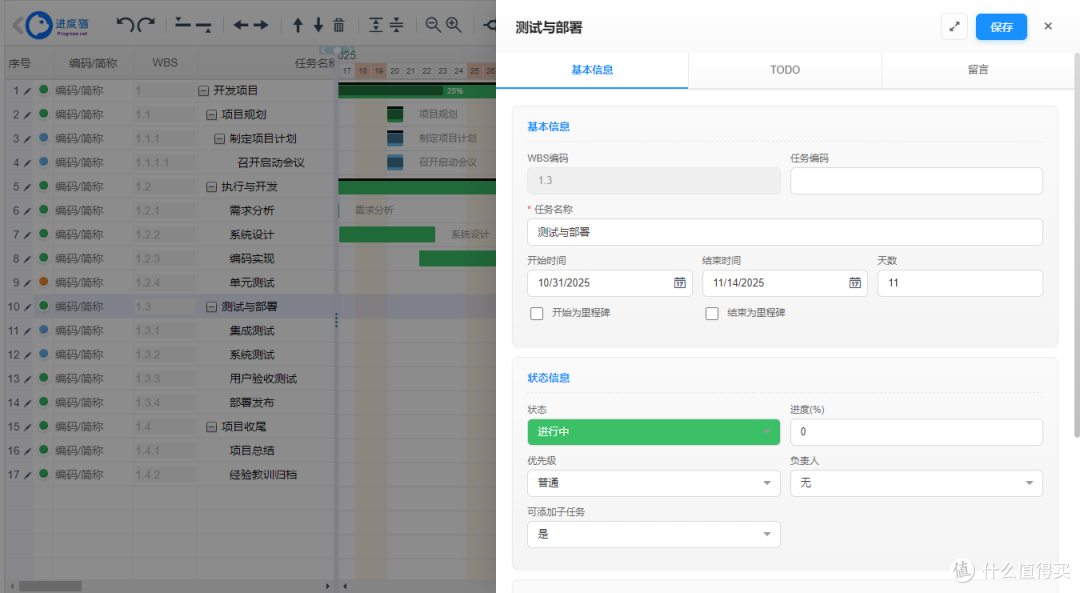Indent the task with the right arrow icon
Screen dimensions: 1080x593
pos(260,25)
